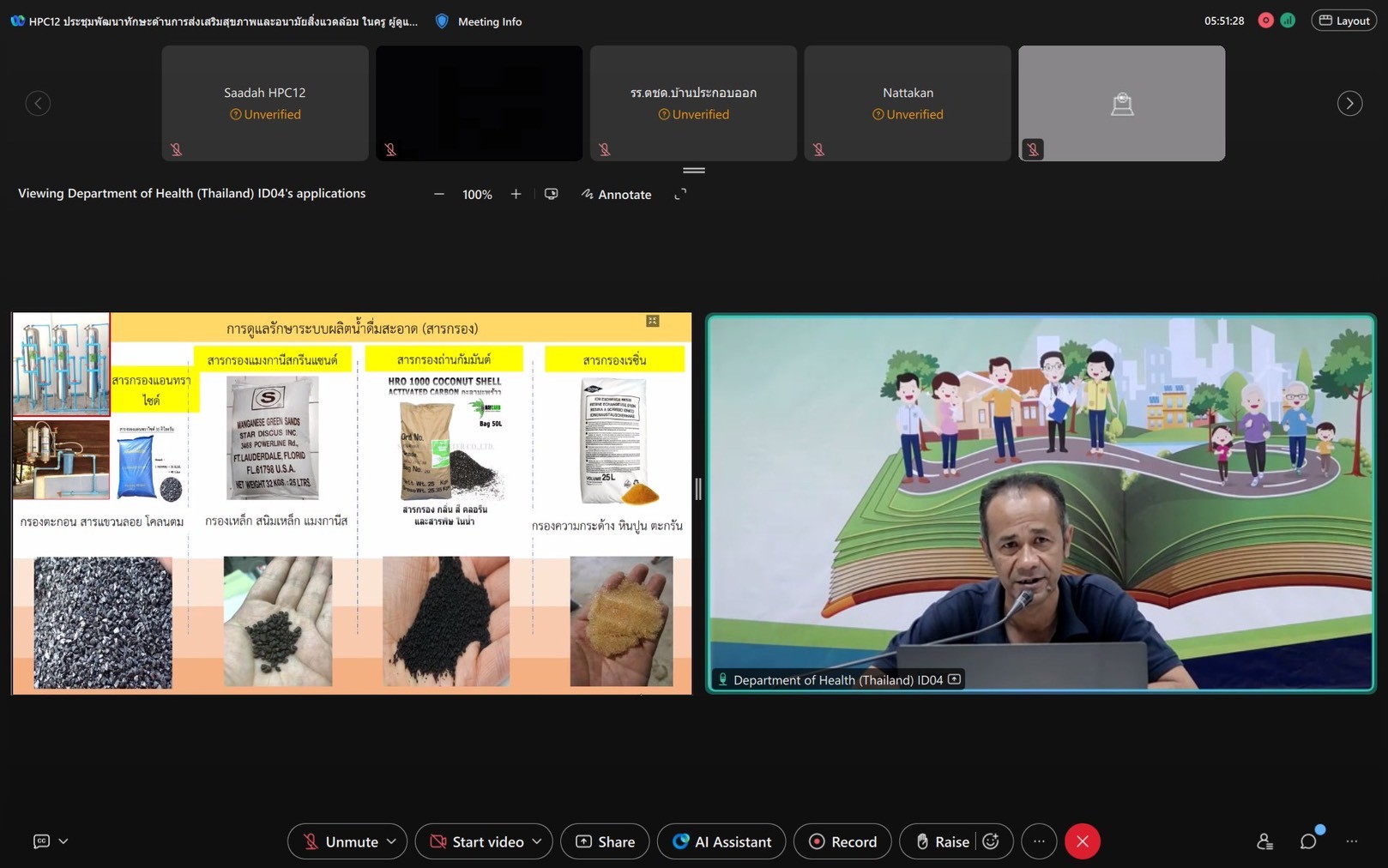Open the Layout menu
Image resolution: width=1388 pixels, height=868 pixels.
point(1343,21)
